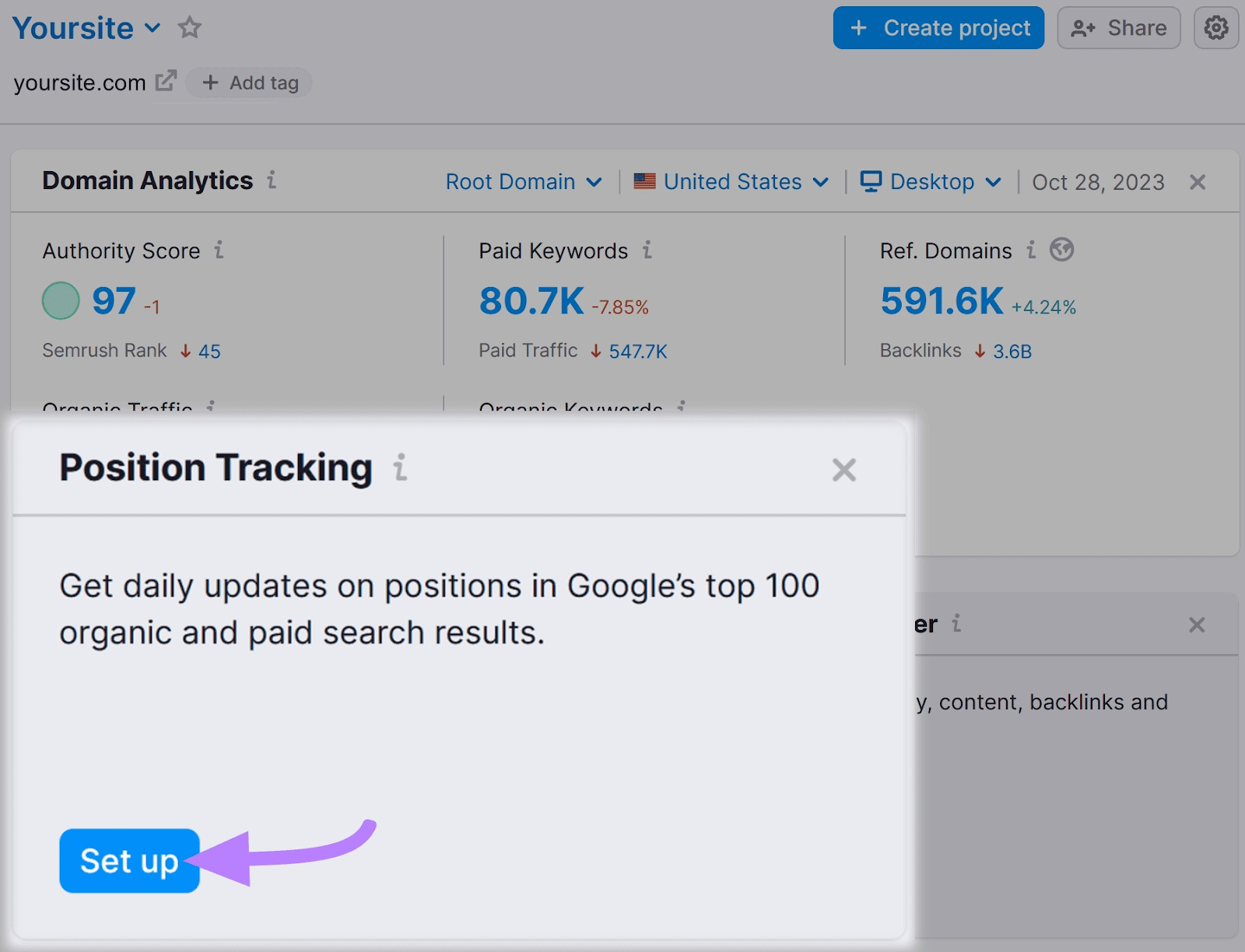Click the Set up button
The width and height of the screenshot is (1245, 952).
(128, 861)
